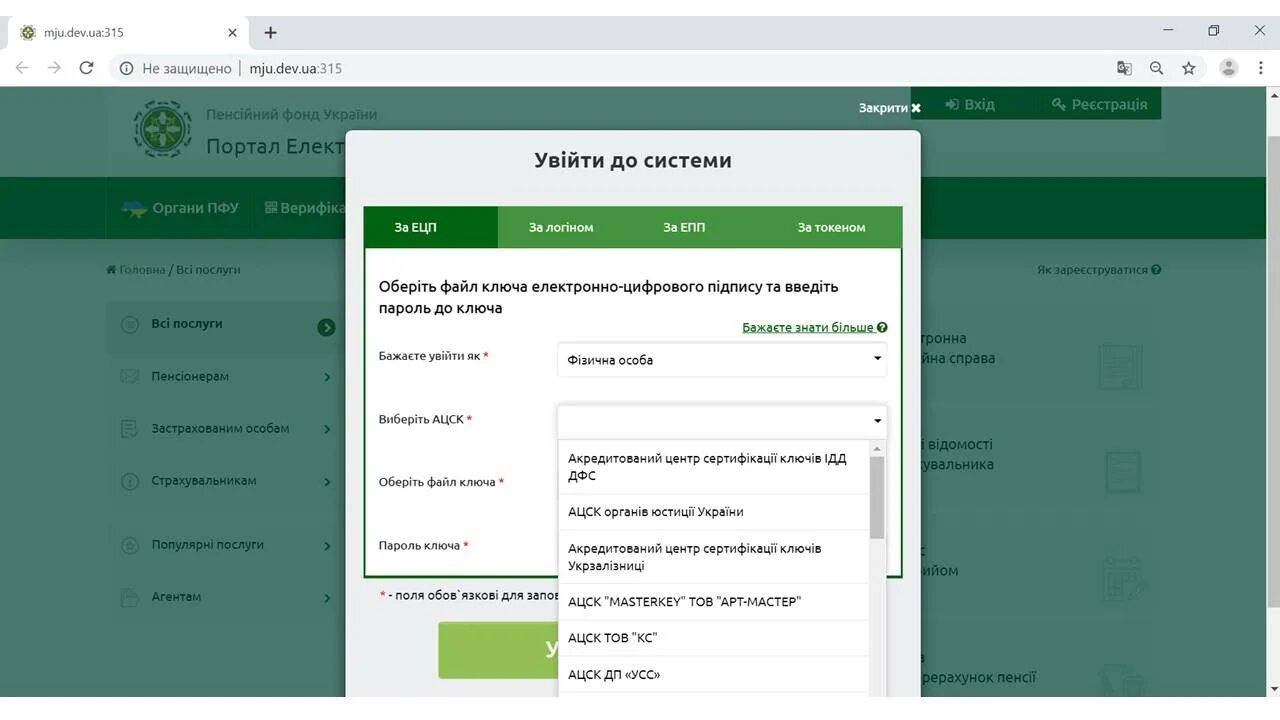Pick АЦСК ТОВ "КС" from the list

click(714, 638)
